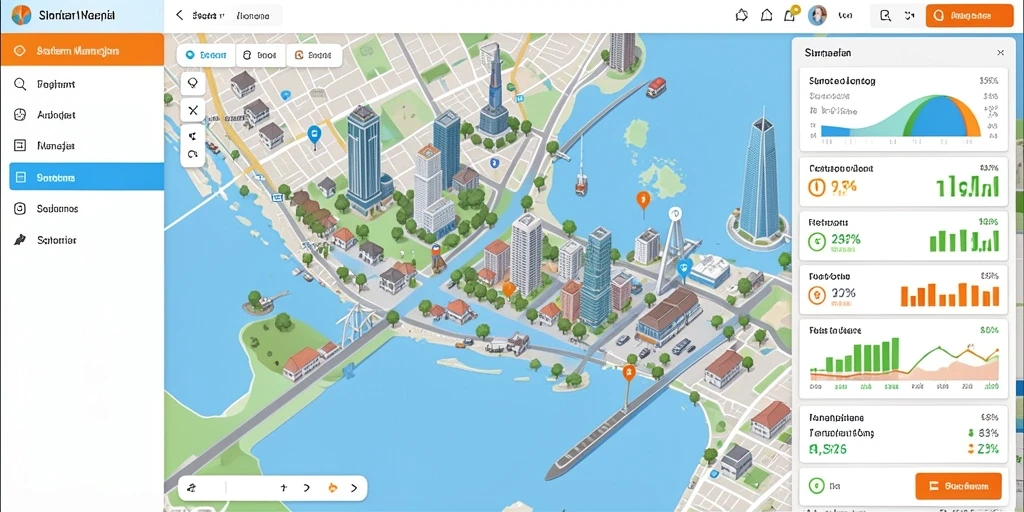Open the sidebar item with magnifier icon
The width and height of the screenshot is (1024, 512).
coord(82,84)
